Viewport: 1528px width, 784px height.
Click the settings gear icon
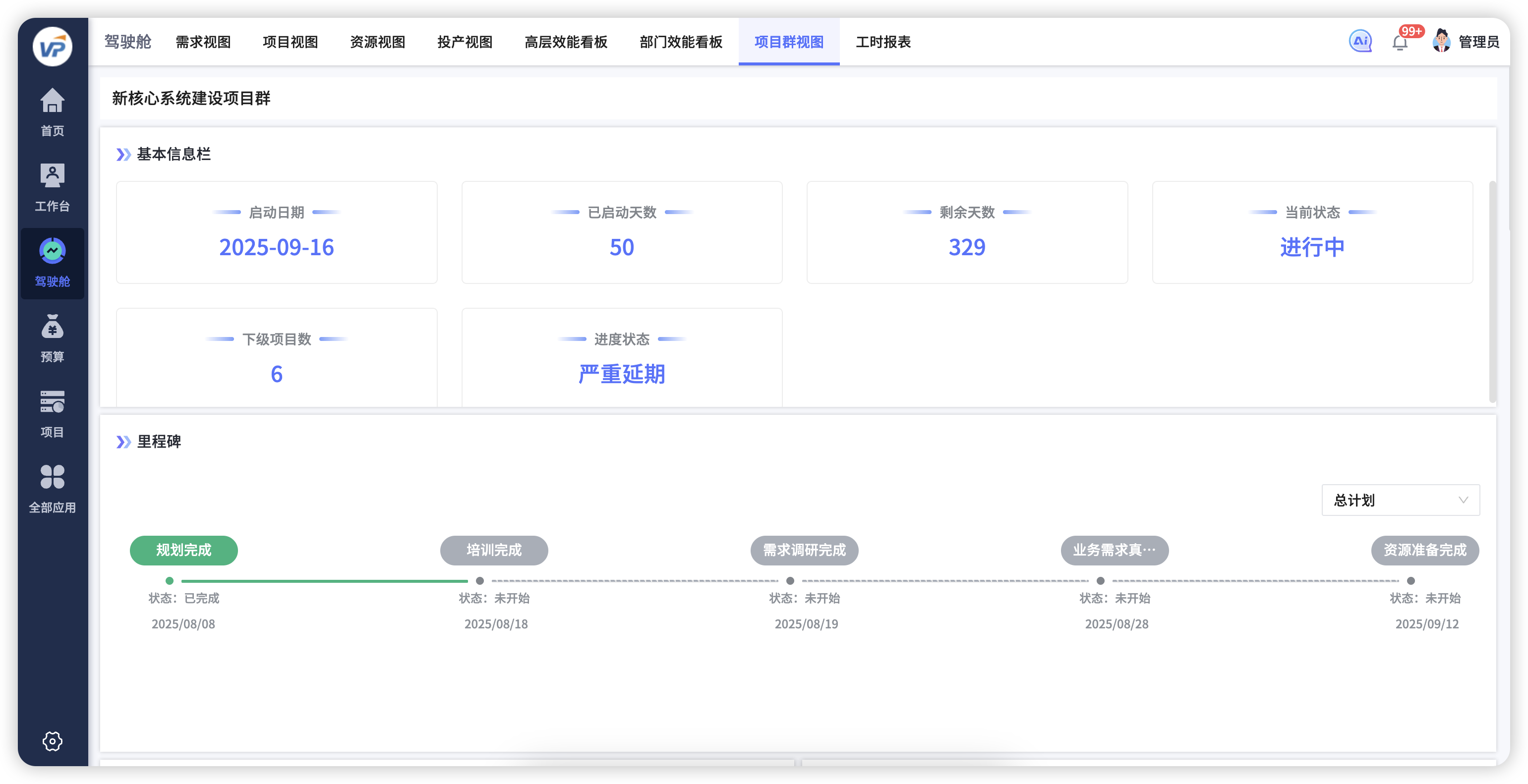[x=52, y=741]
